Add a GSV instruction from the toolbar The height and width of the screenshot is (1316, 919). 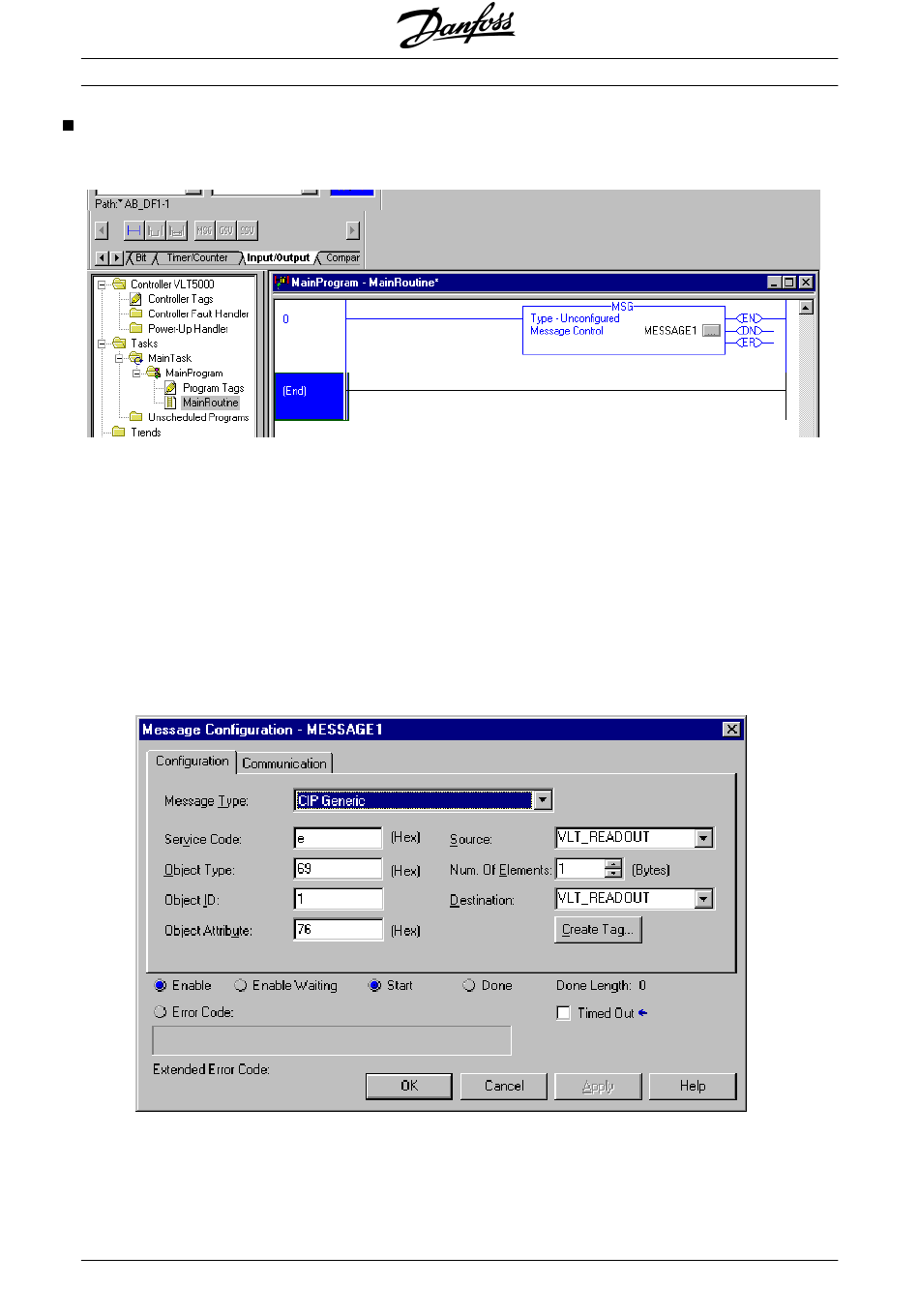225,230
